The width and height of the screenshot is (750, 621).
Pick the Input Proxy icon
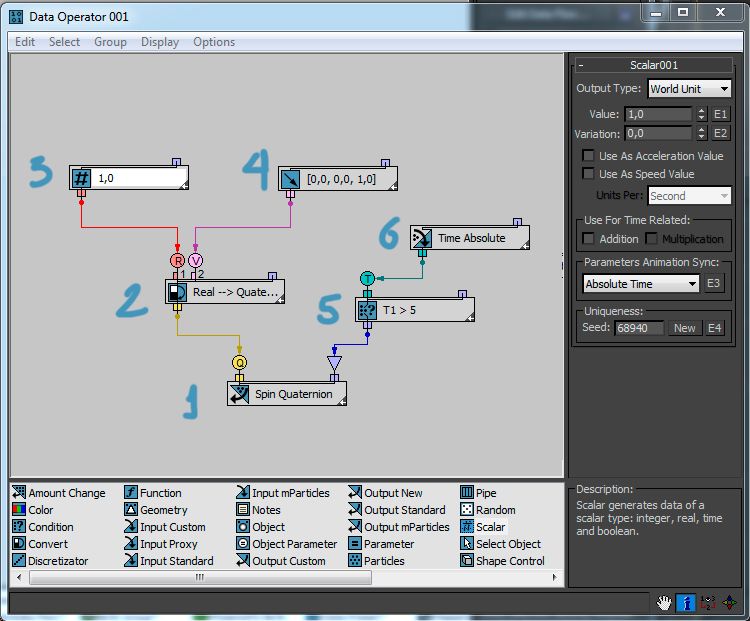tap(131, 543)
